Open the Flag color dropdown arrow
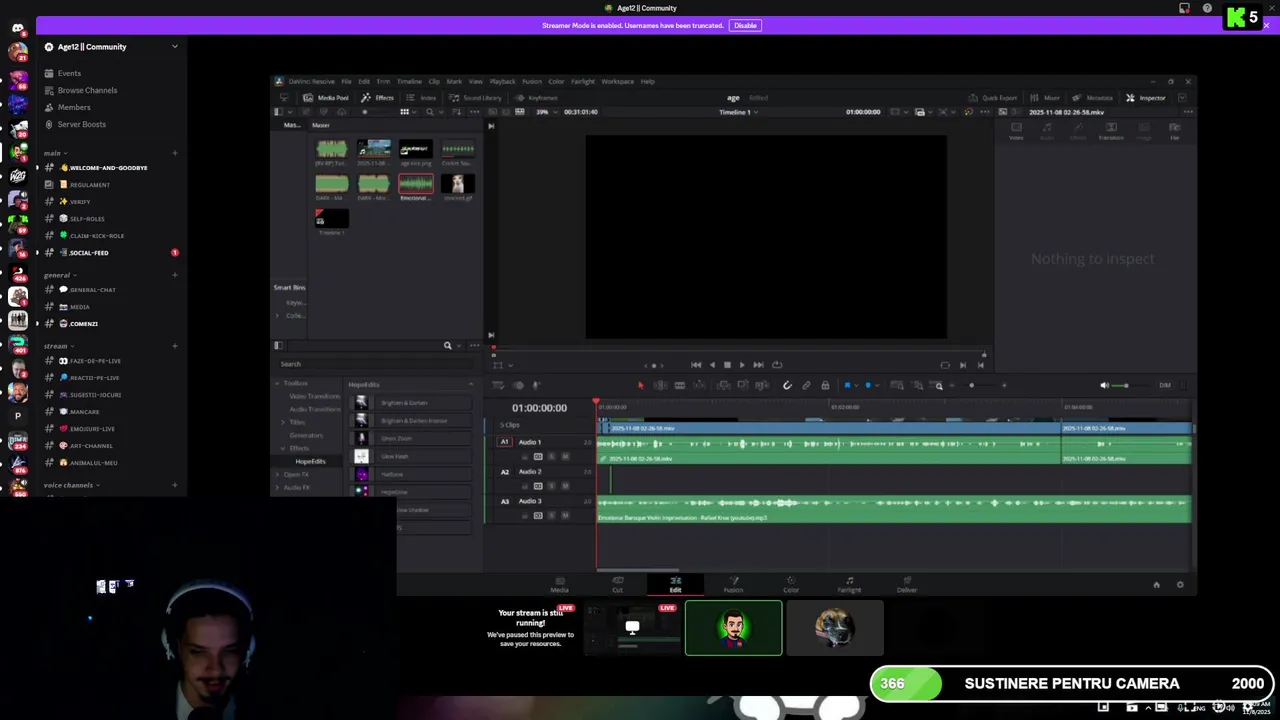1280x720 pixels. point(856,385)
